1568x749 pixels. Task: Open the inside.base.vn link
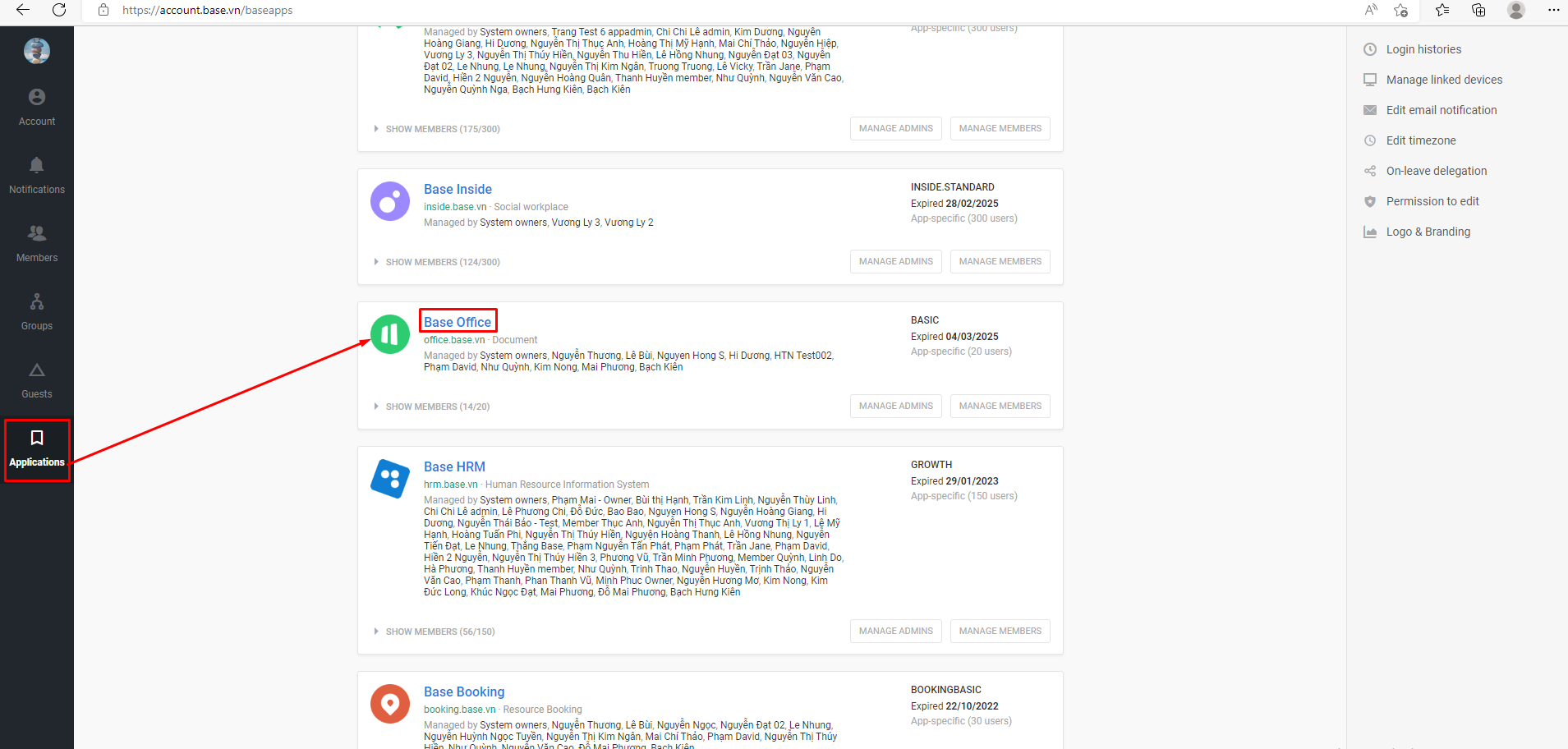tap(455, 207)
